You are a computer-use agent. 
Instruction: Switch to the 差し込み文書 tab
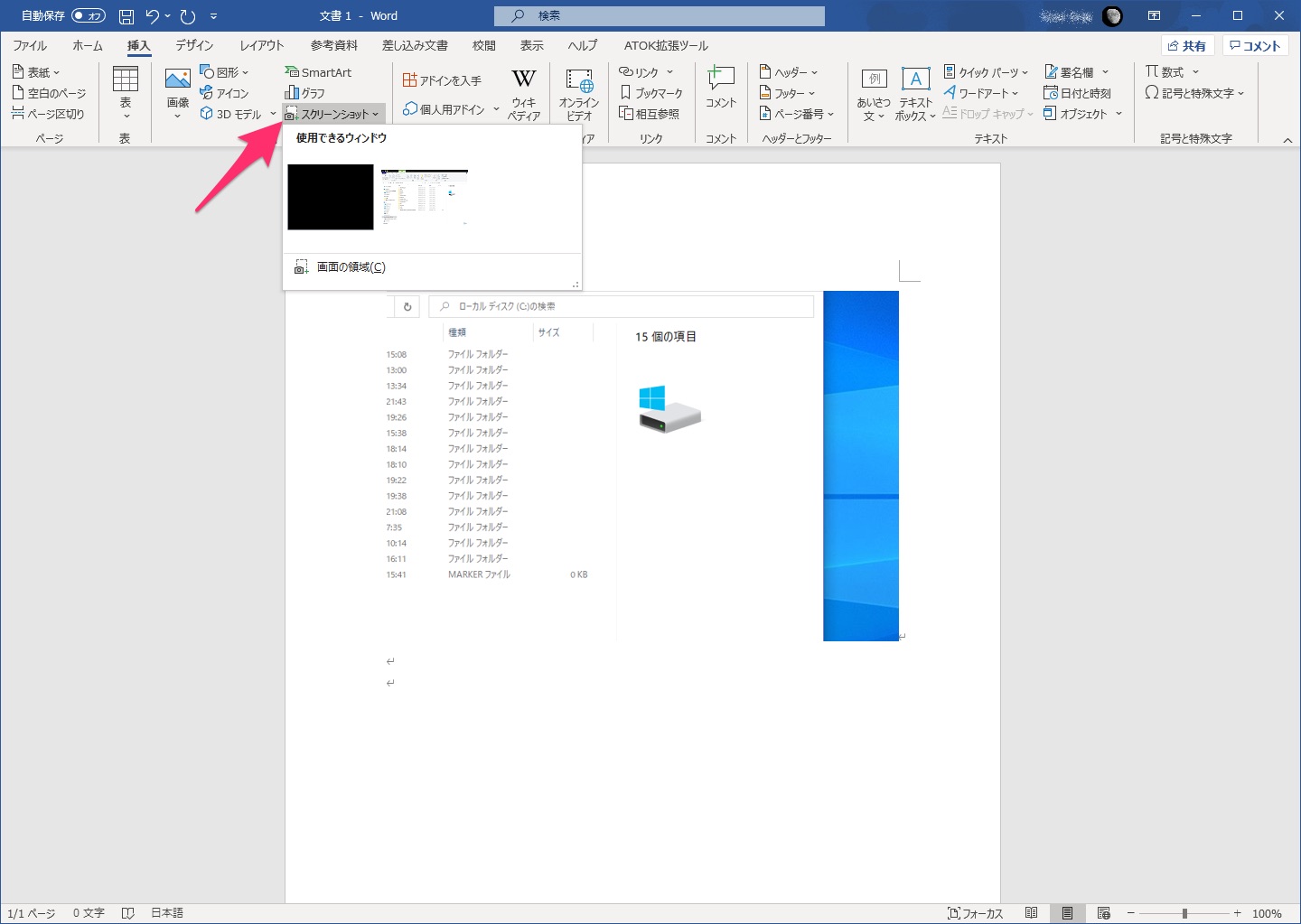pos(415,45)
